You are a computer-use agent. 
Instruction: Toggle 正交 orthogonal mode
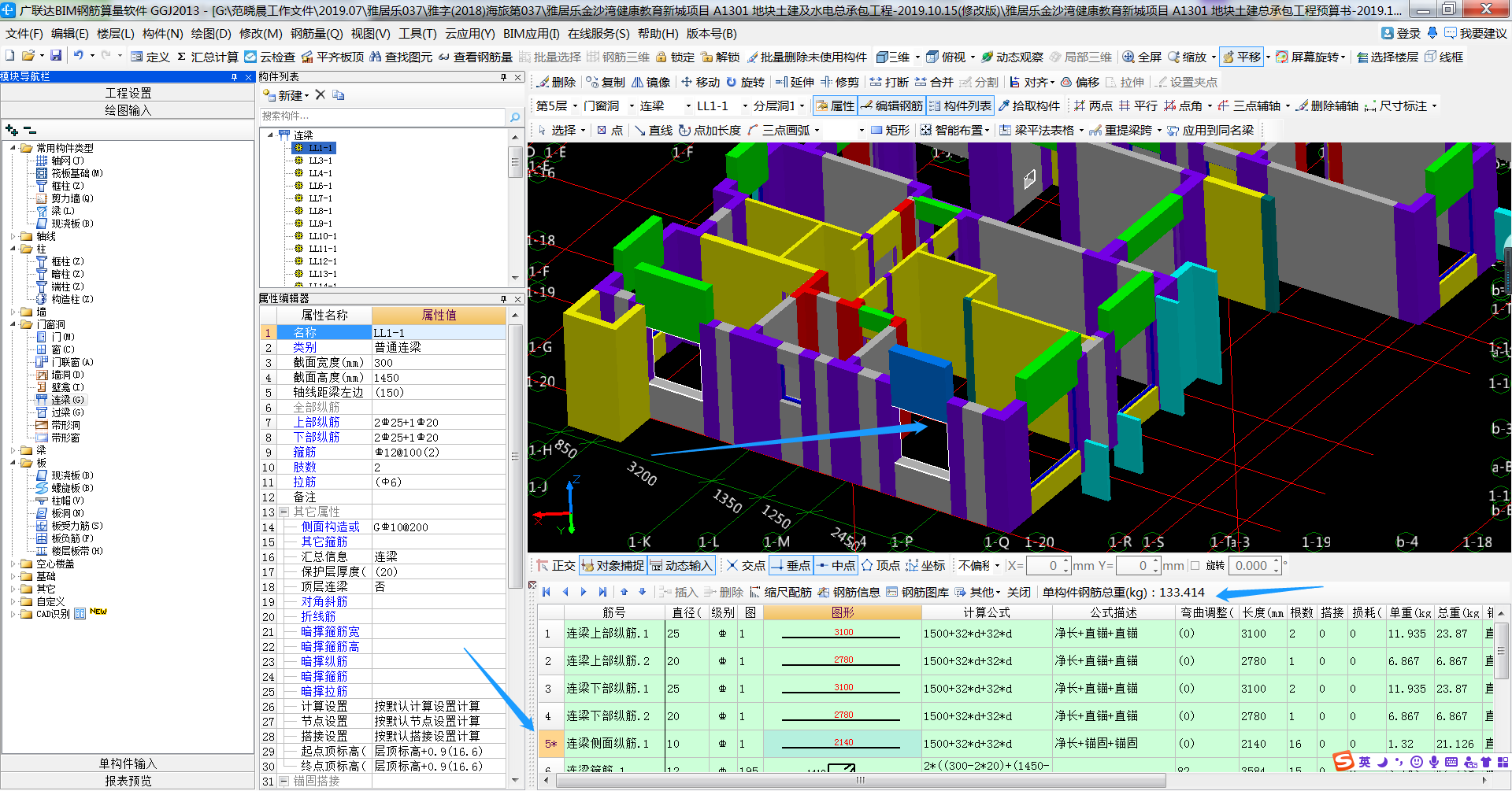point(556,565)
